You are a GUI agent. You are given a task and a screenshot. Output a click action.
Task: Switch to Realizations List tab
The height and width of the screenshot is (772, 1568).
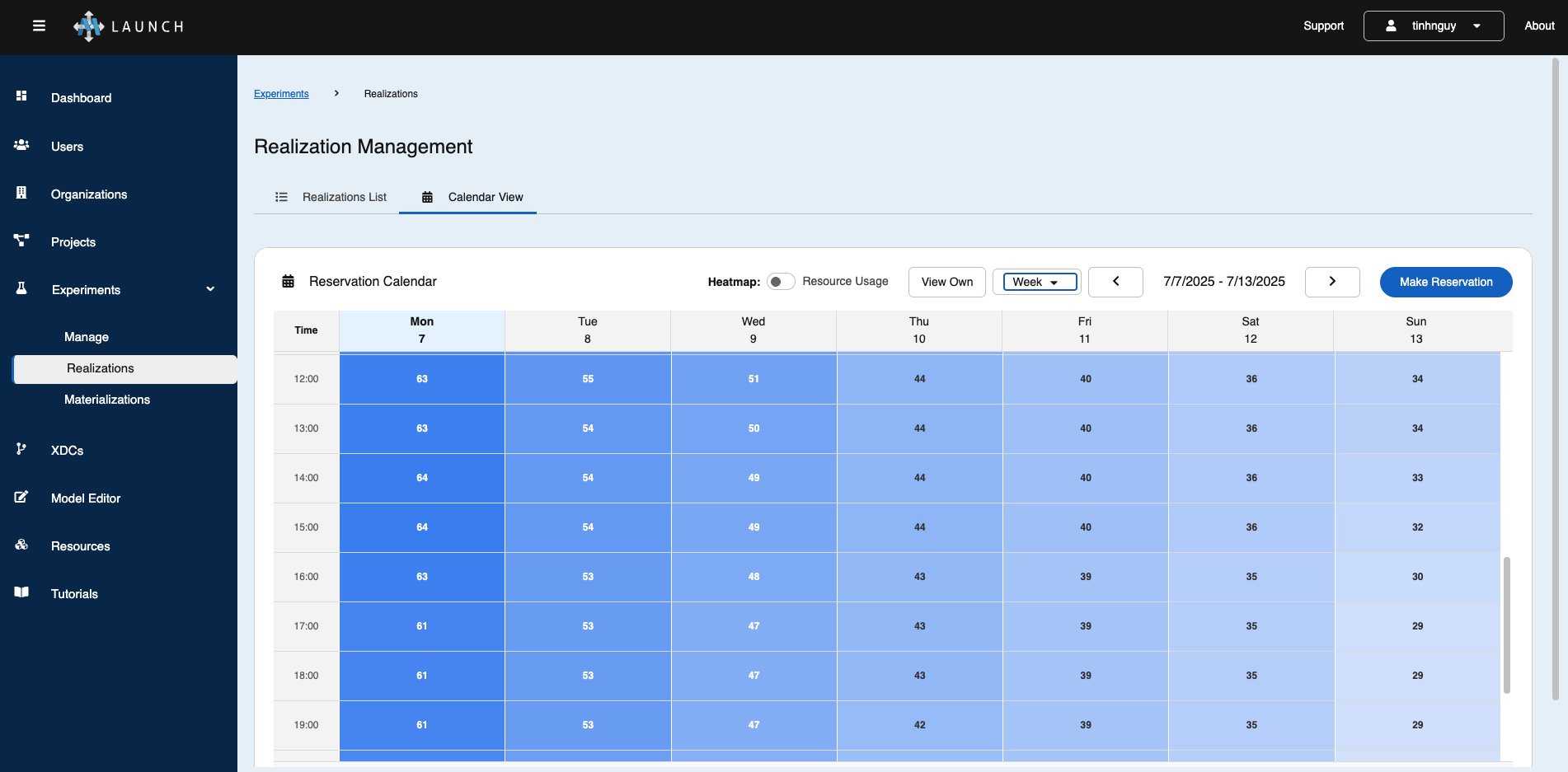point(331,197)
